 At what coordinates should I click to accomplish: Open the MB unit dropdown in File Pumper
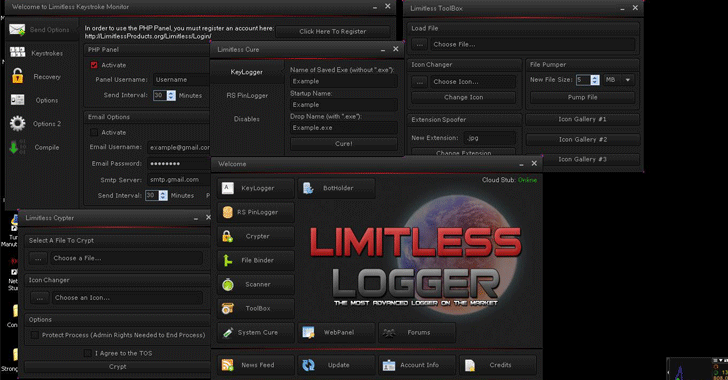pos(628,80)
